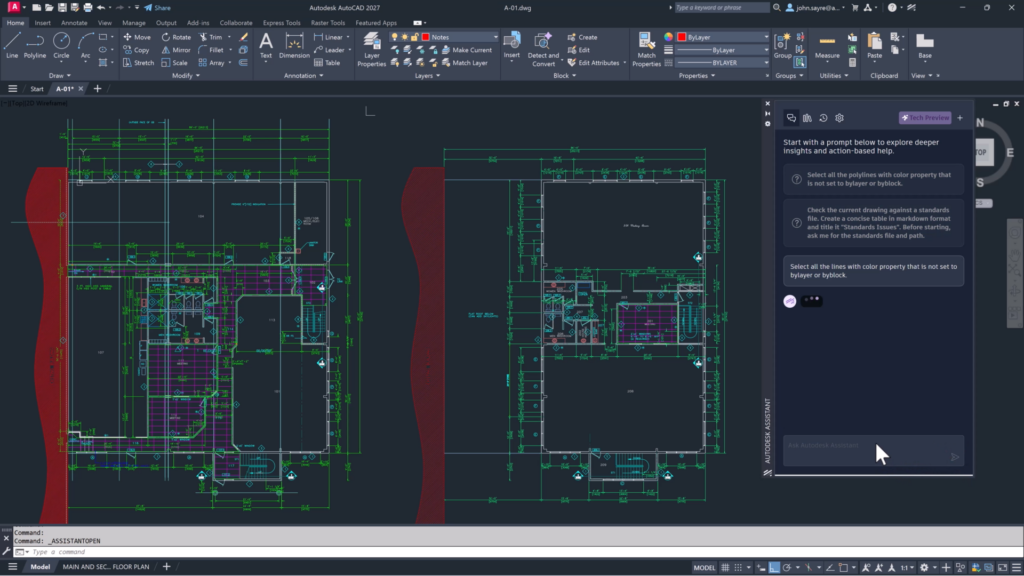Click the Move tool
The image size is (1024, 576).
pyautogui.click(x=137, y=37)
